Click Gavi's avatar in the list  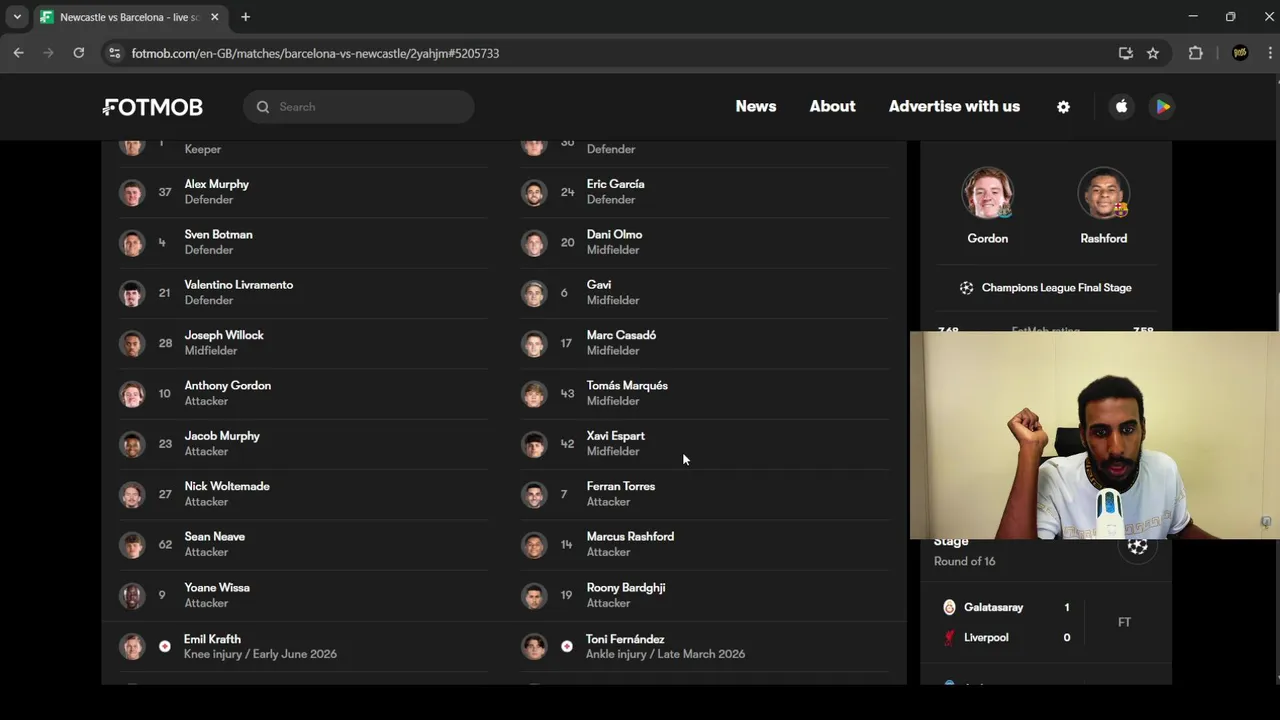pyautogui.click(x=534, y=293)
